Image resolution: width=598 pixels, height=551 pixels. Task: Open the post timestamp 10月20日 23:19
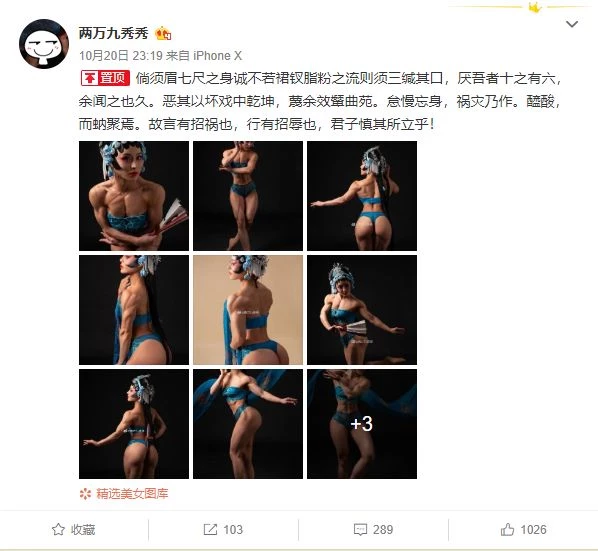(121, 56)
